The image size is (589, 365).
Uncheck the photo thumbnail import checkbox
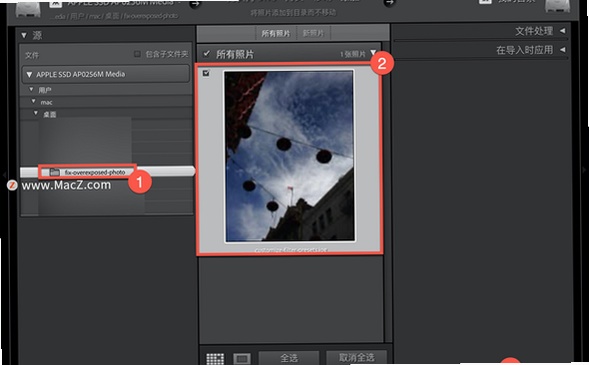coord(206,73)
